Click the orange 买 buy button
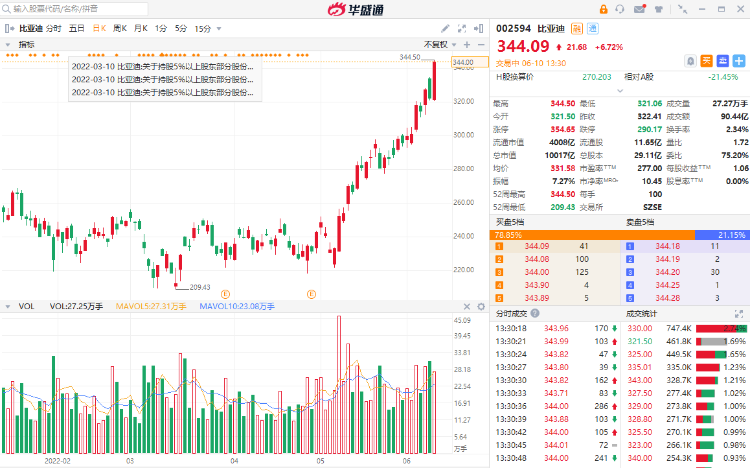The width and height of the screenshot is (750, 468). click(x=706, y=61)
